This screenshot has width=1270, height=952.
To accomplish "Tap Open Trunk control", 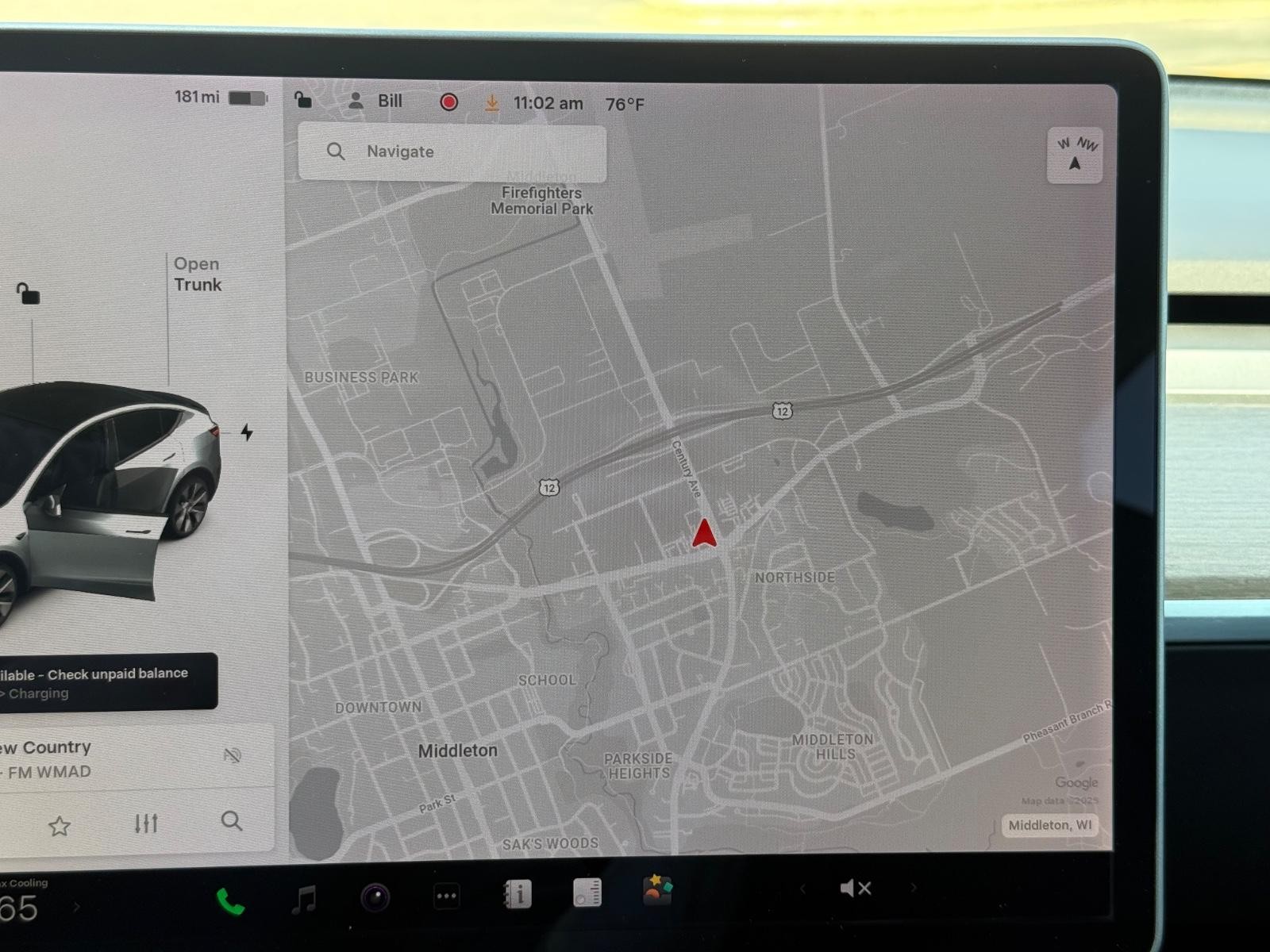I will [x=198, y=274].
